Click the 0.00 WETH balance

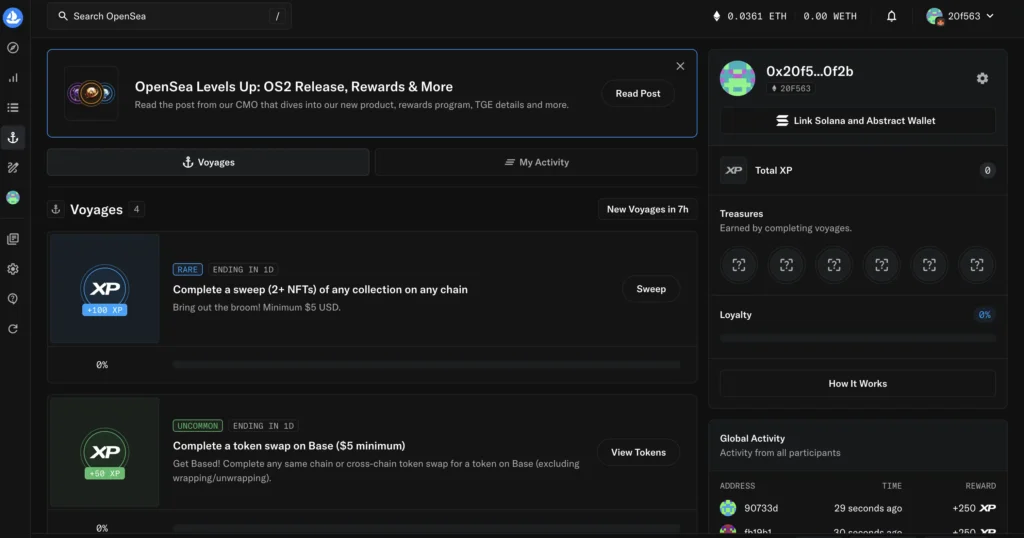[x=829, y=16]
